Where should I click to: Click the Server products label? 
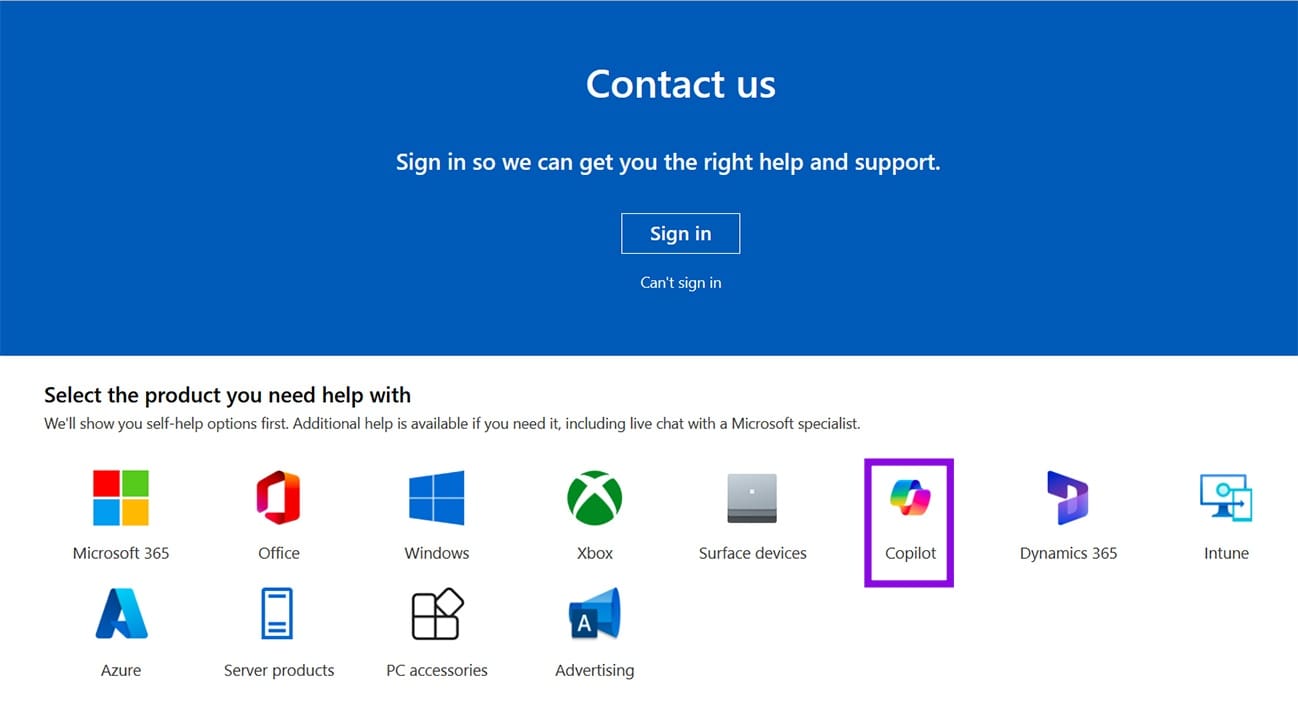point(278,670)
